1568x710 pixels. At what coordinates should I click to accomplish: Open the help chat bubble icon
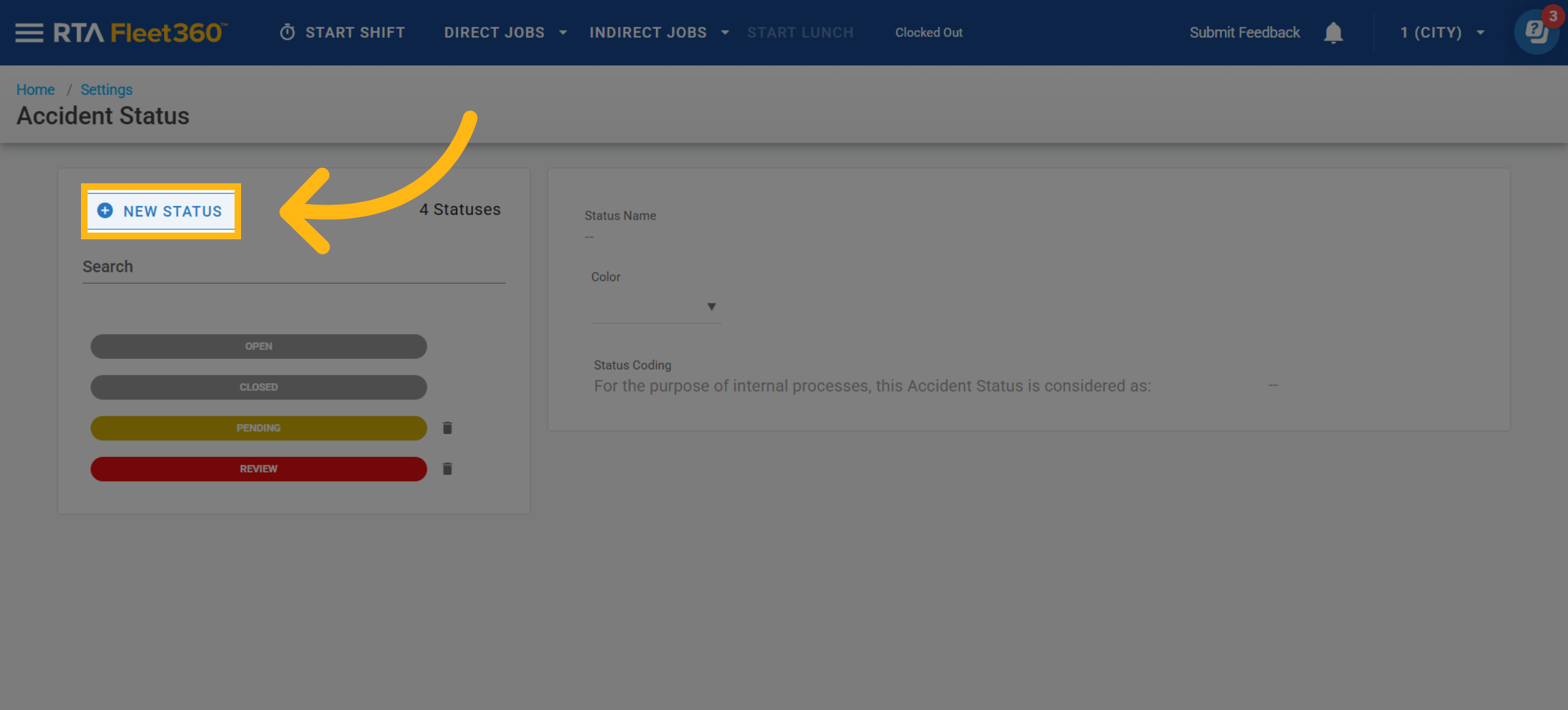pos(1536,32)
